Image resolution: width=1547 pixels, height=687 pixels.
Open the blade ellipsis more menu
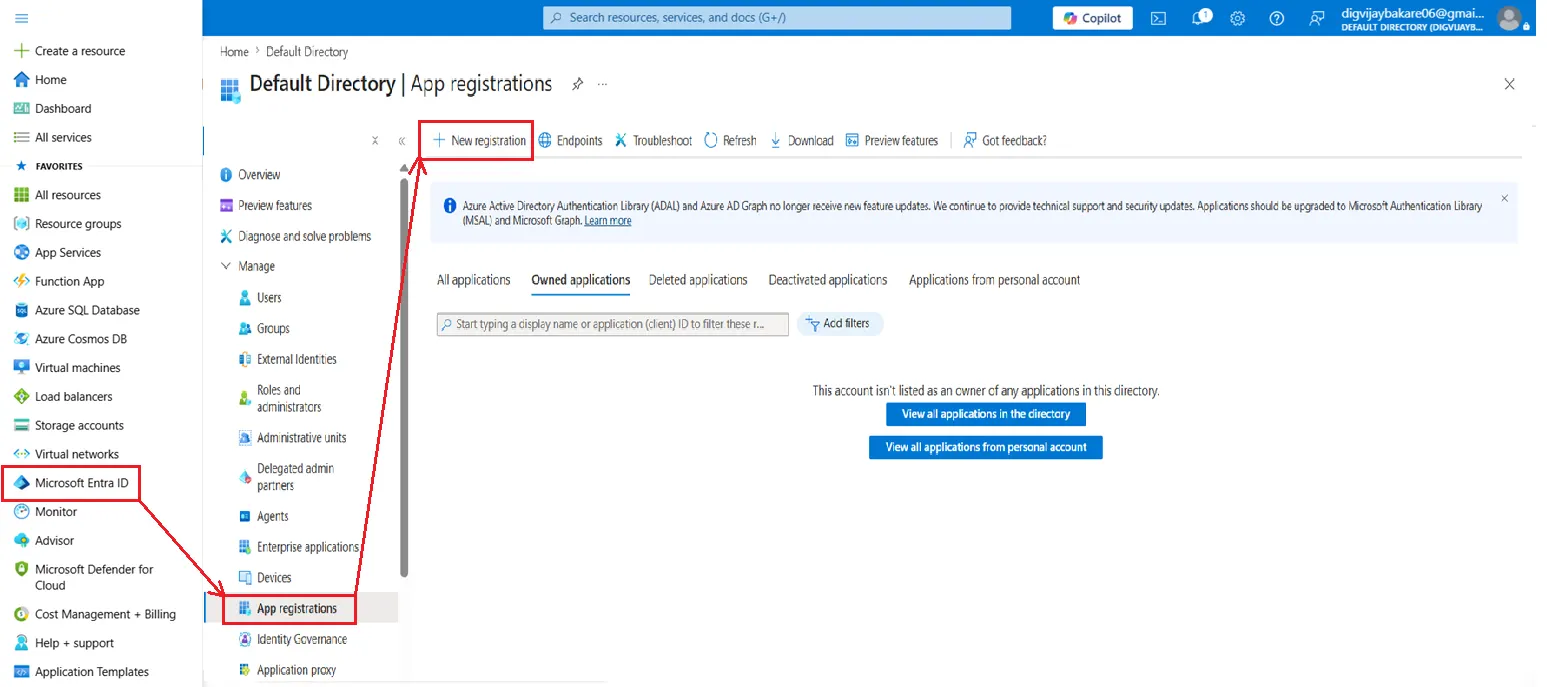602,84
